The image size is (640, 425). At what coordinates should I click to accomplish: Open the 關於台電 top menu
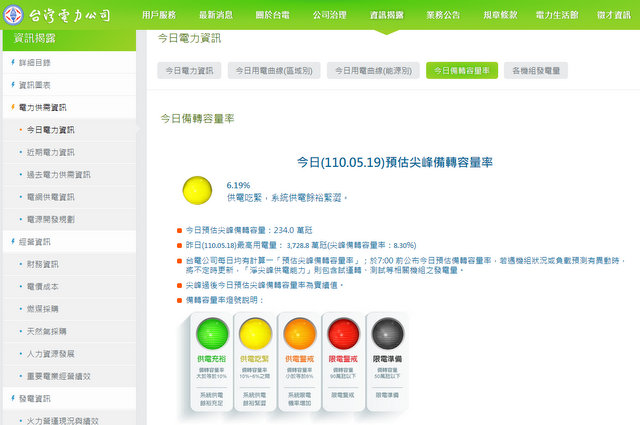[x=273, y=15]
